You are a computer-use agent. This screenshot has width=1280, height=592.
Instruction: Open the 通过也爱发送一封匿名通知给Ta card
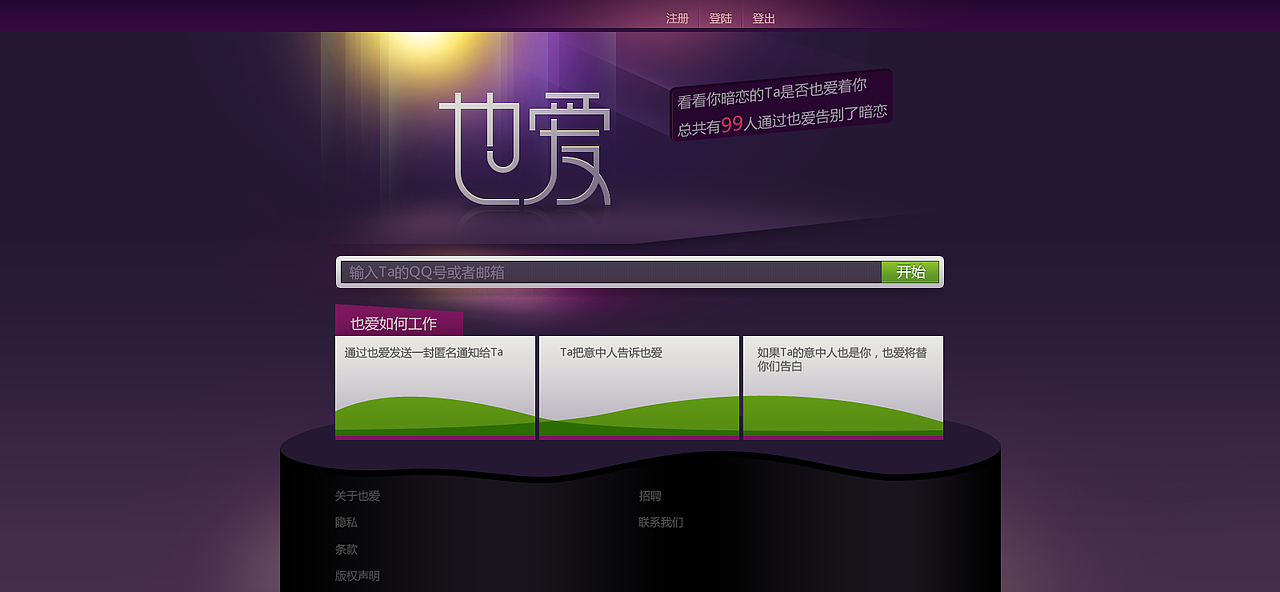click(x=435, y=388)
